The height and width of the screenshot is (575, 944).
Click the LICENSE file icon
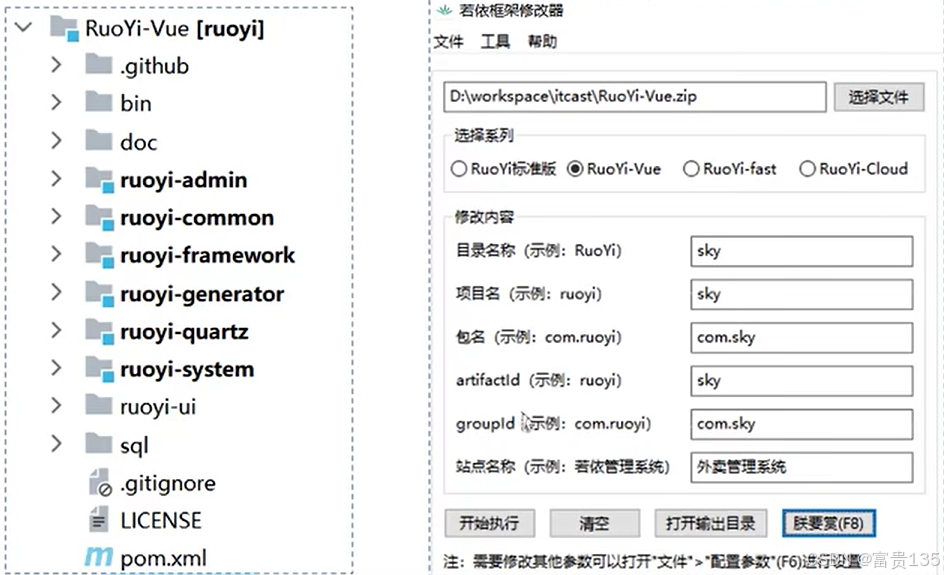99,520
